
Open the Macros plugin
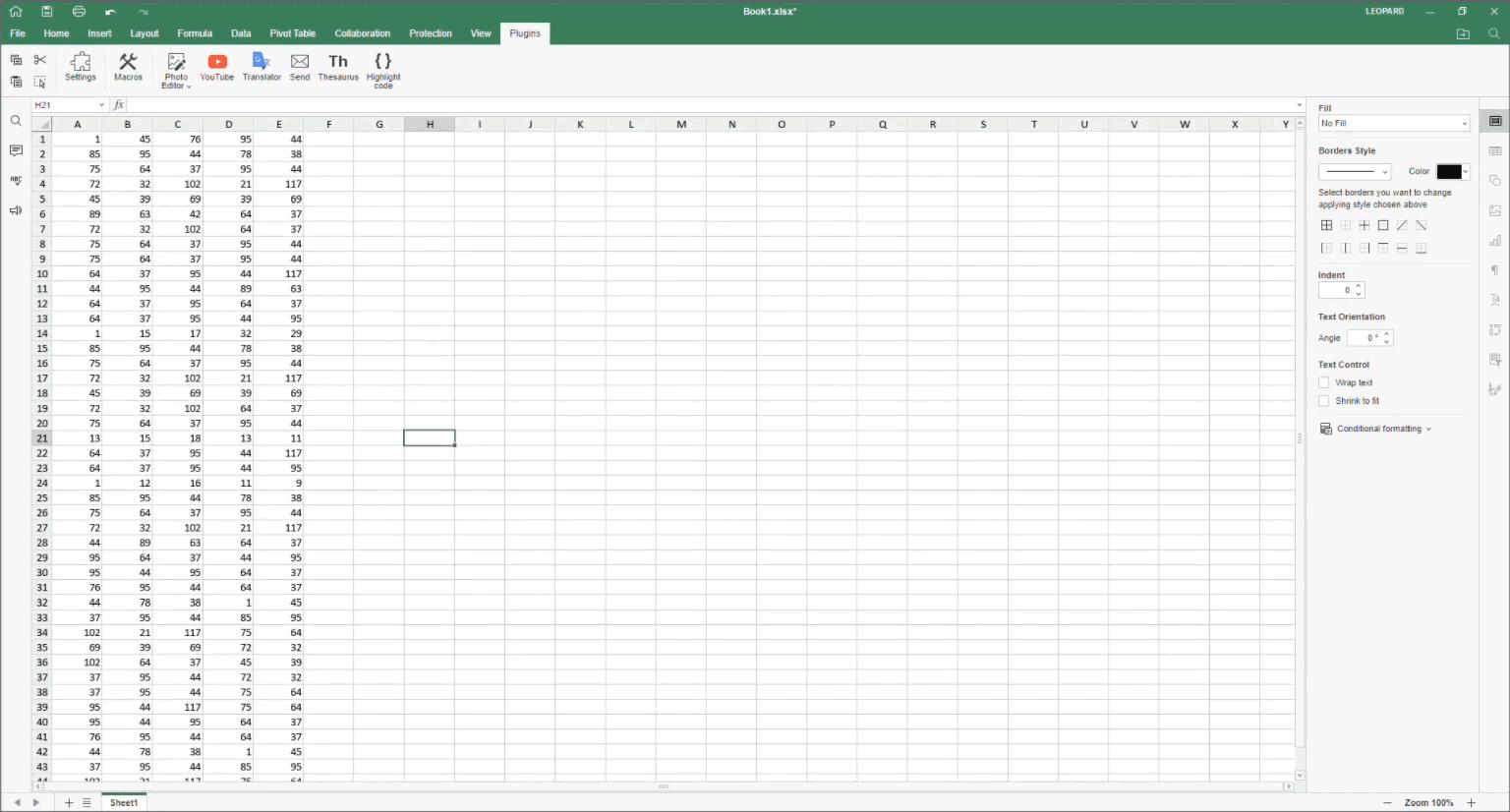tap(128, 69)
